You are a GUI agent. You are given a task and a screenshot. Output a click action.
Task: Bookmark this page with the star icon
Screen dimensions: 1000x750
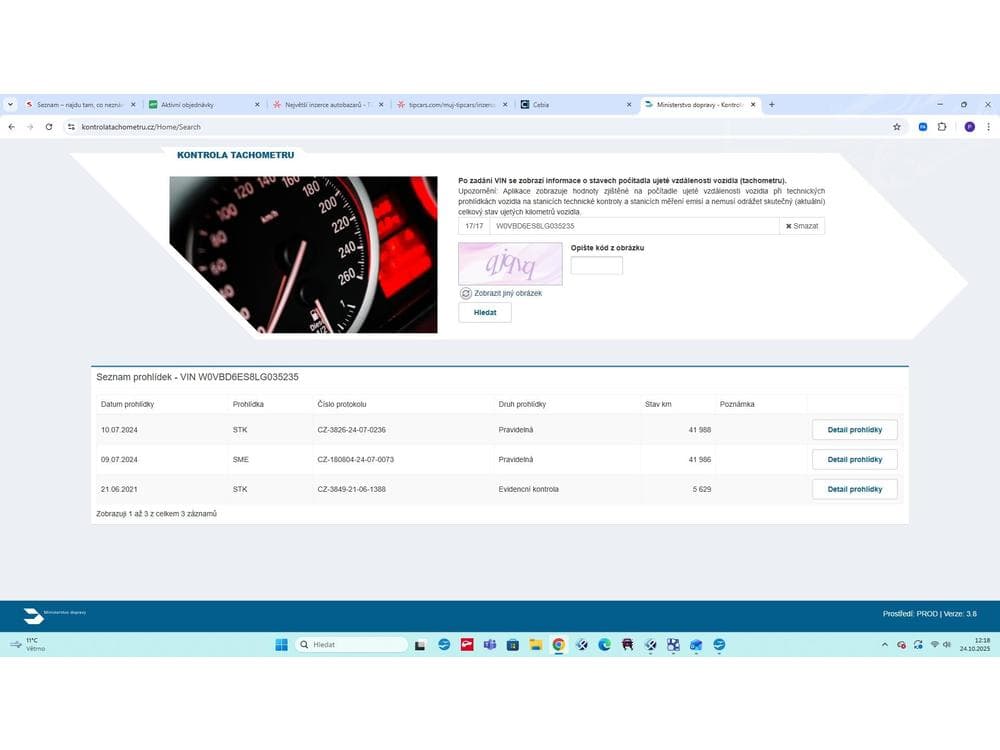click(897, 127)
